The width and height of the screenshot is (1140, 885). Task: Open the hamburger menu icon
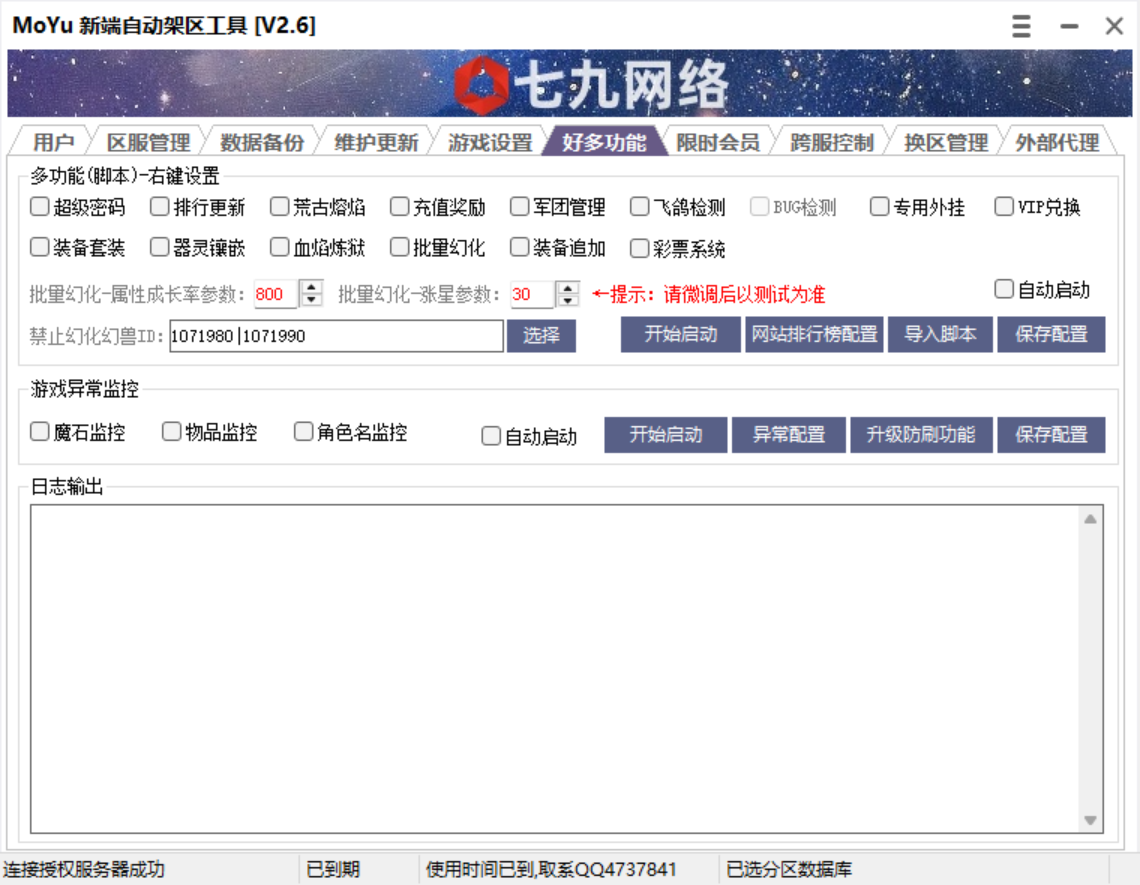tap(1021, 26)
